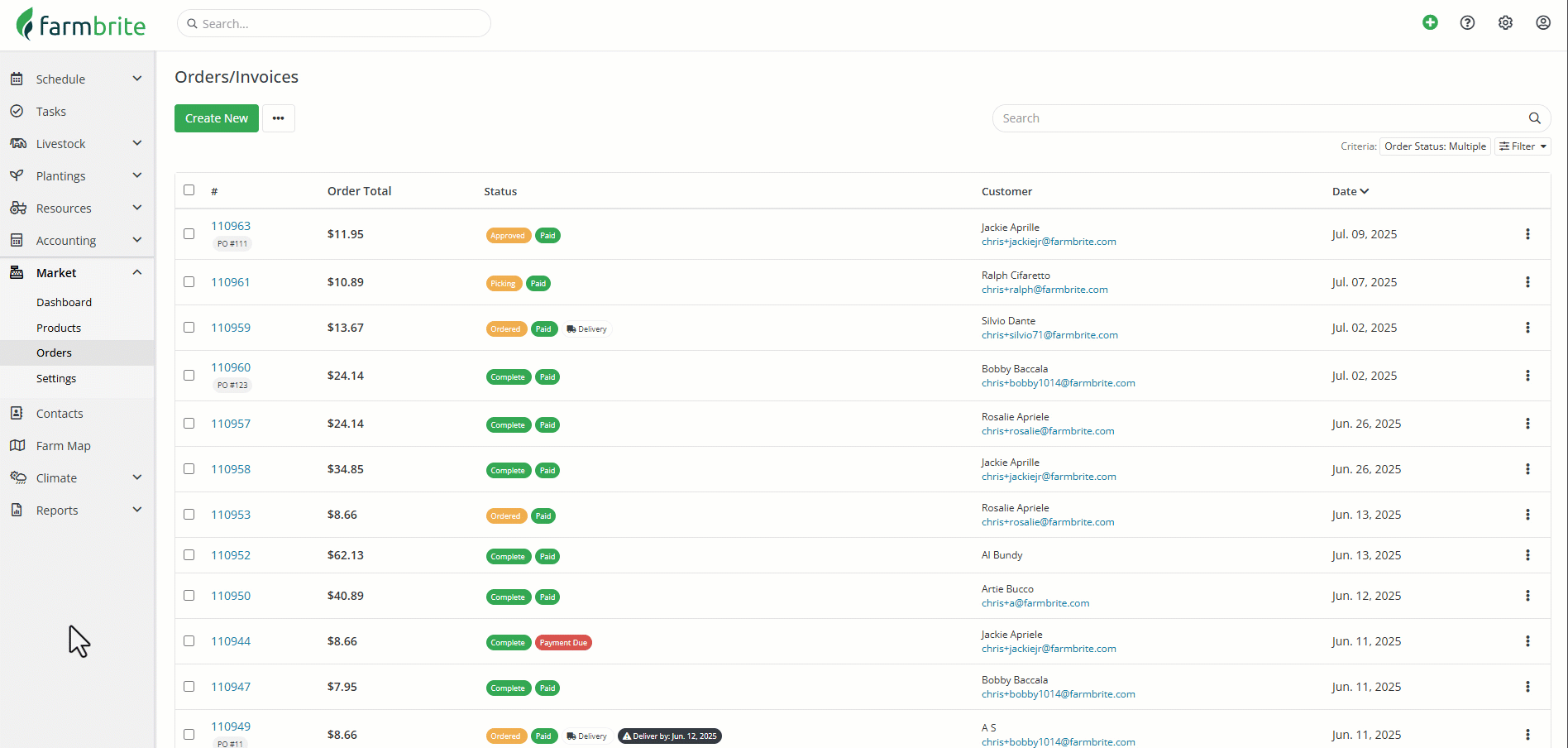1568x748 pixels.
Task: Open email link chris+ralph@farmbrite.com
Action: coord(1045,290)
